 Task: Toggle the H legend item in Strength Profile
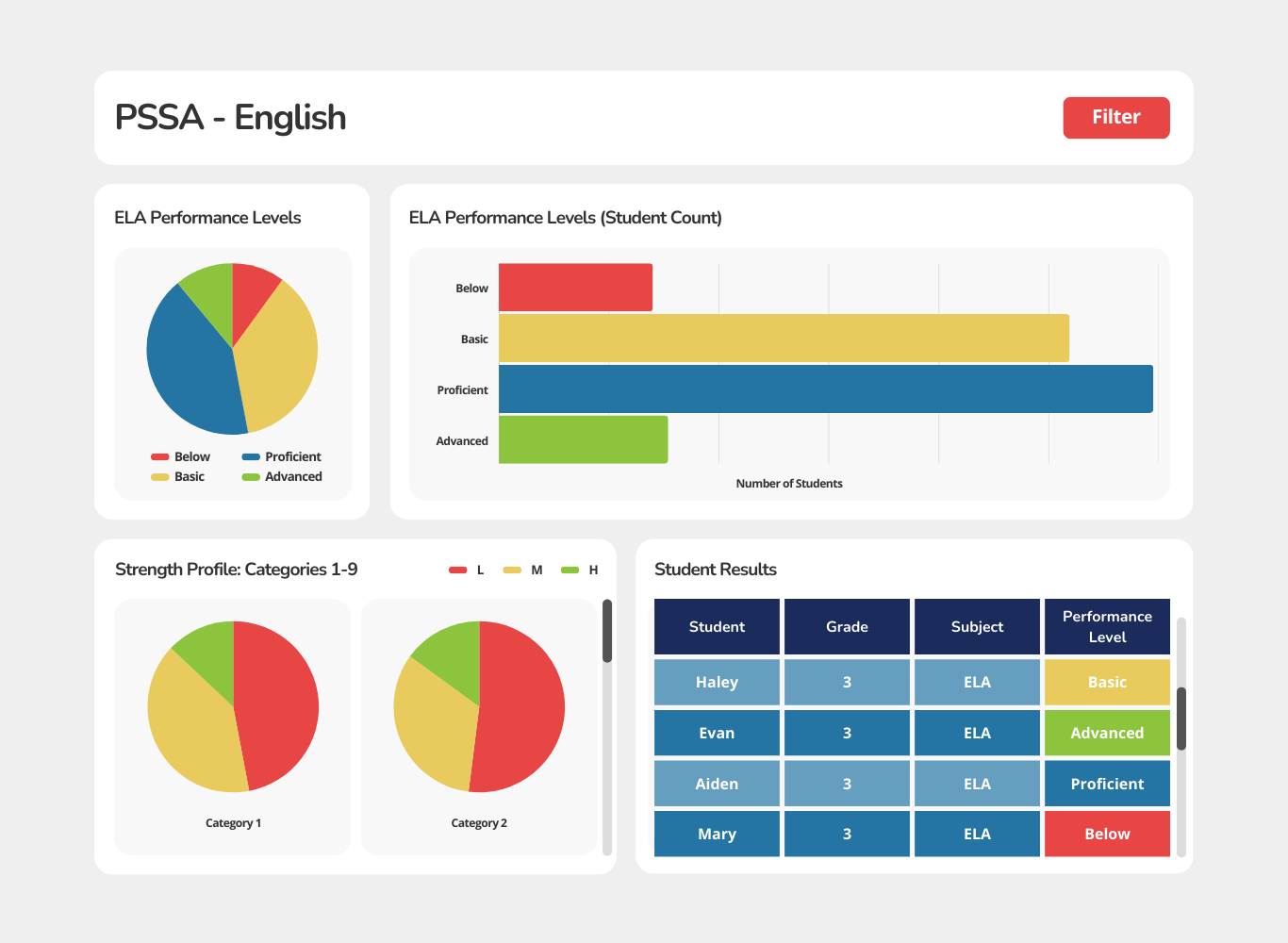579,571
